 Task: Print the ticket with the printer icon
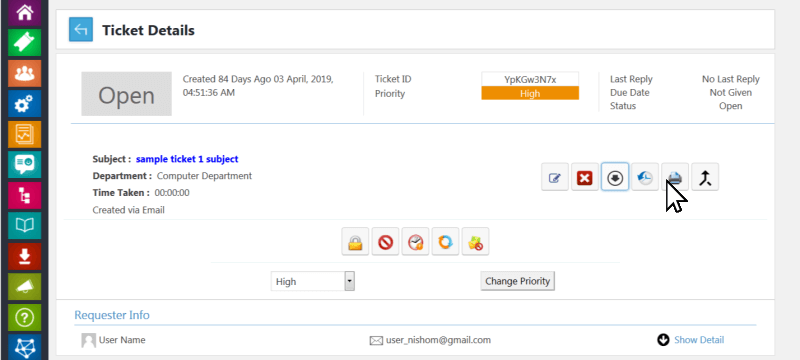tap(675, 177)
